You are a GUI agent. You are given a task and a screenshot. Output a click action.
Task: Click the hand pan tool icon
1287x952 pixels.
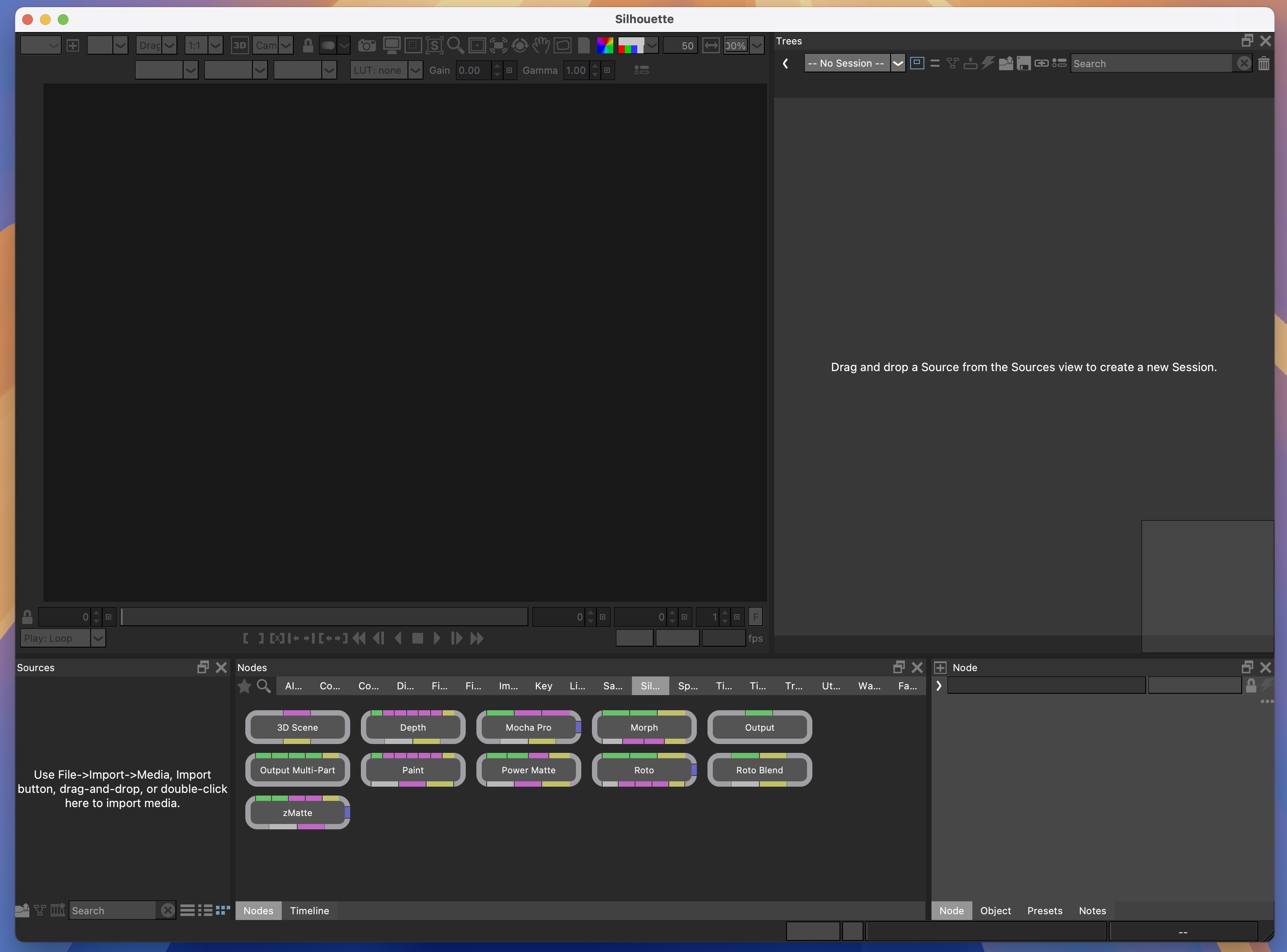540,45
